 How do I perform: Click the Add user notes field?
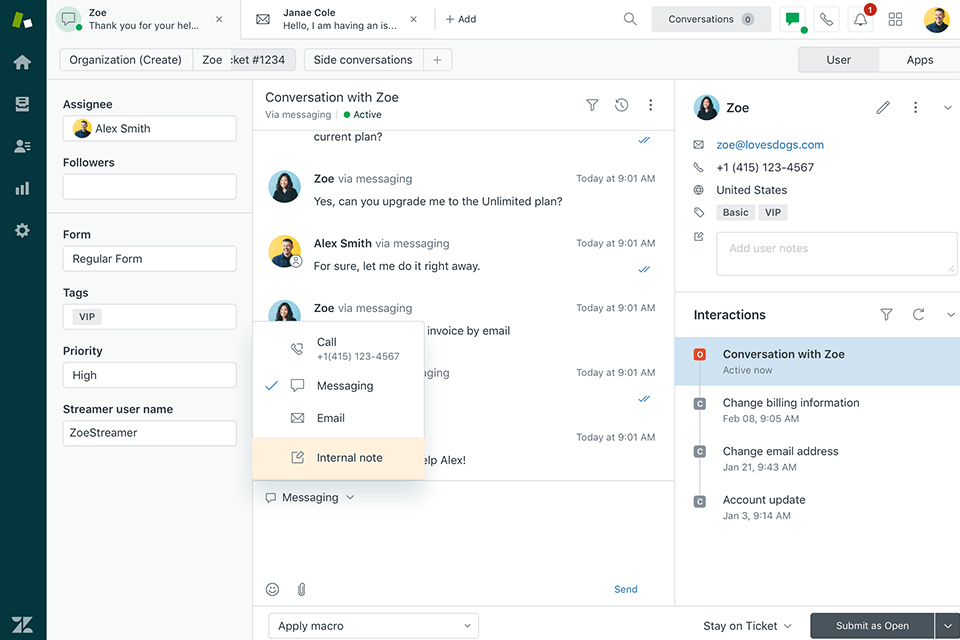coord(836,254)
